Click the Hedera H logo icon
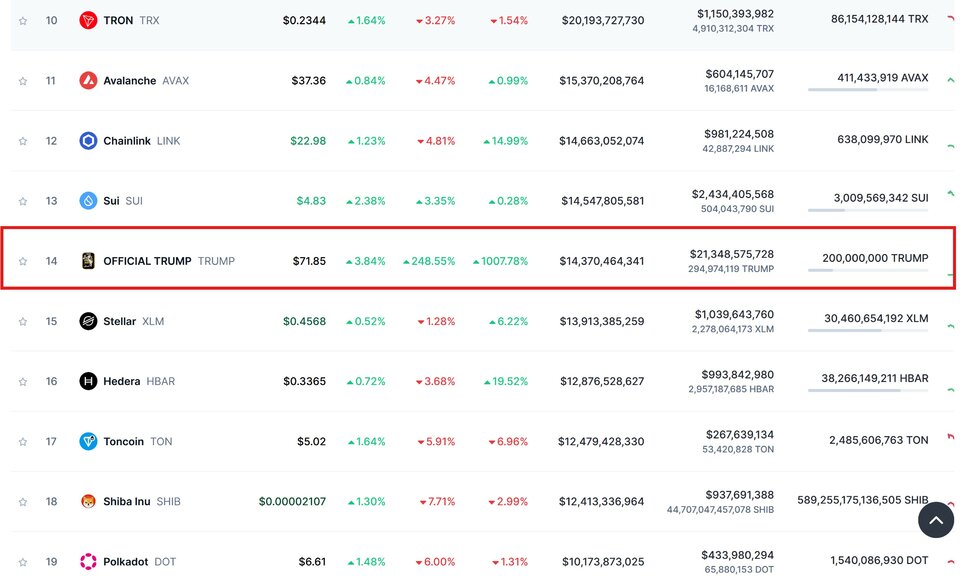Image resolution: width=960 pixels, height=576 pixels. point(88,381)
